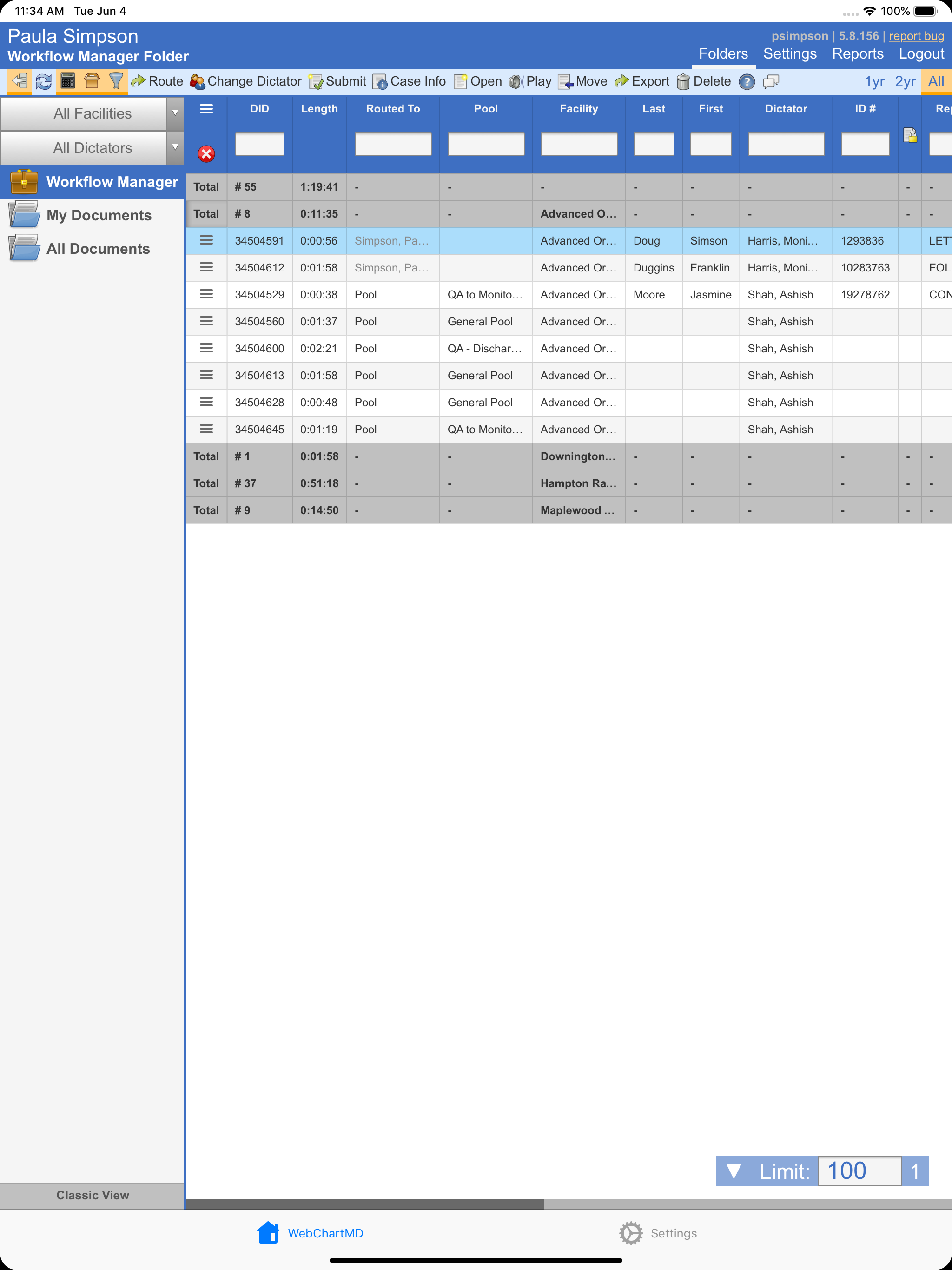Toggle the calculator totals icon
Screen dimensions: 952x1270
pos(68,81)
